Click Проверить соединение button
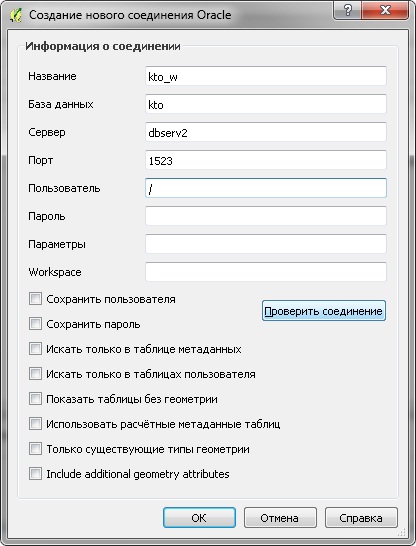 coord(324,311)
